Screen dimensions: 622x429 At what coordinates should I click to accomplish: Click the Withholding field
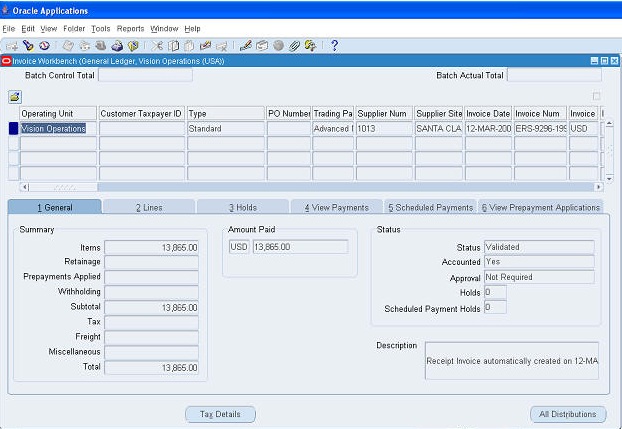(152, 292)
